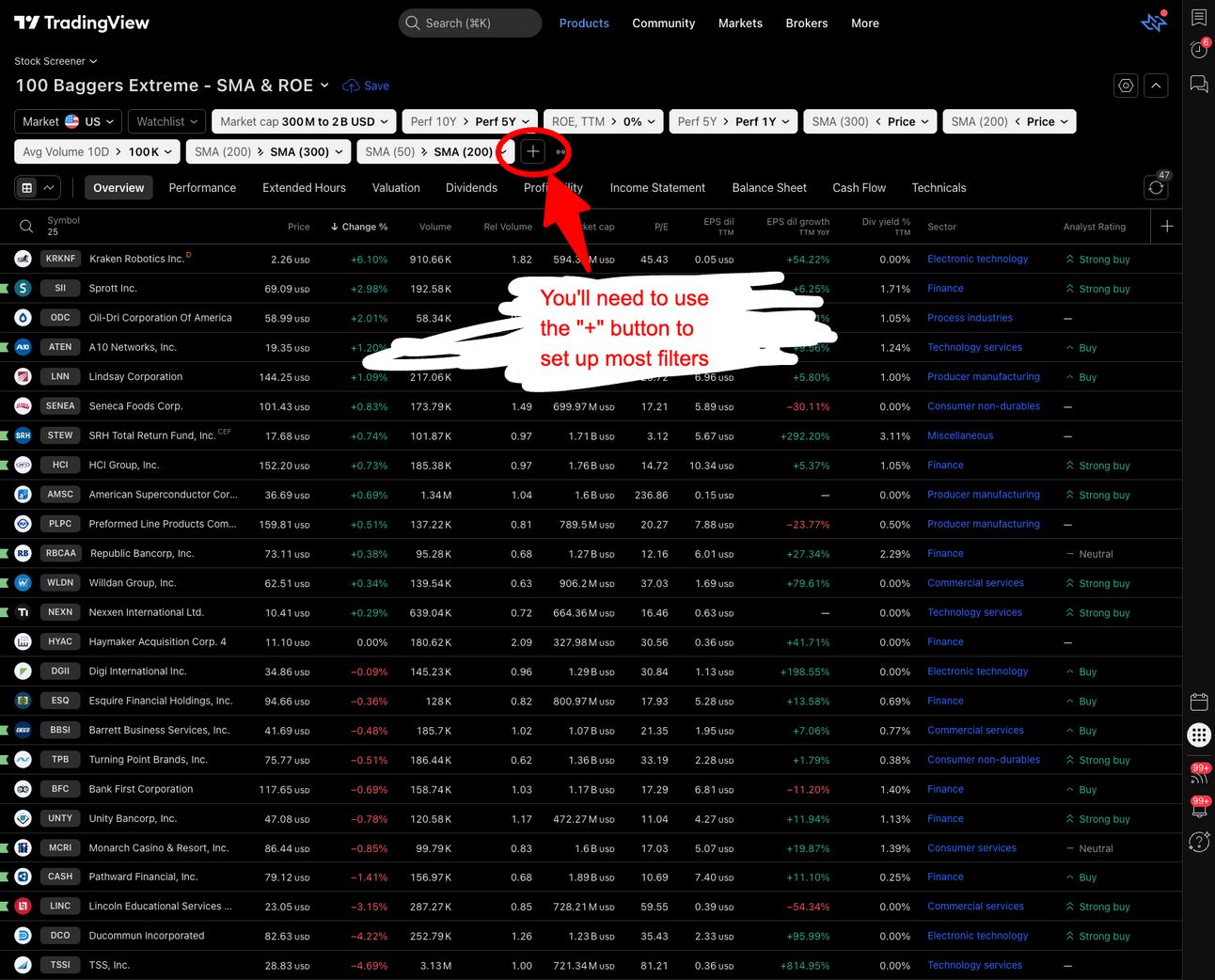Click the user profile icon top right
Viewport: 1215px width, 980px height.
tap(1154, 23)
